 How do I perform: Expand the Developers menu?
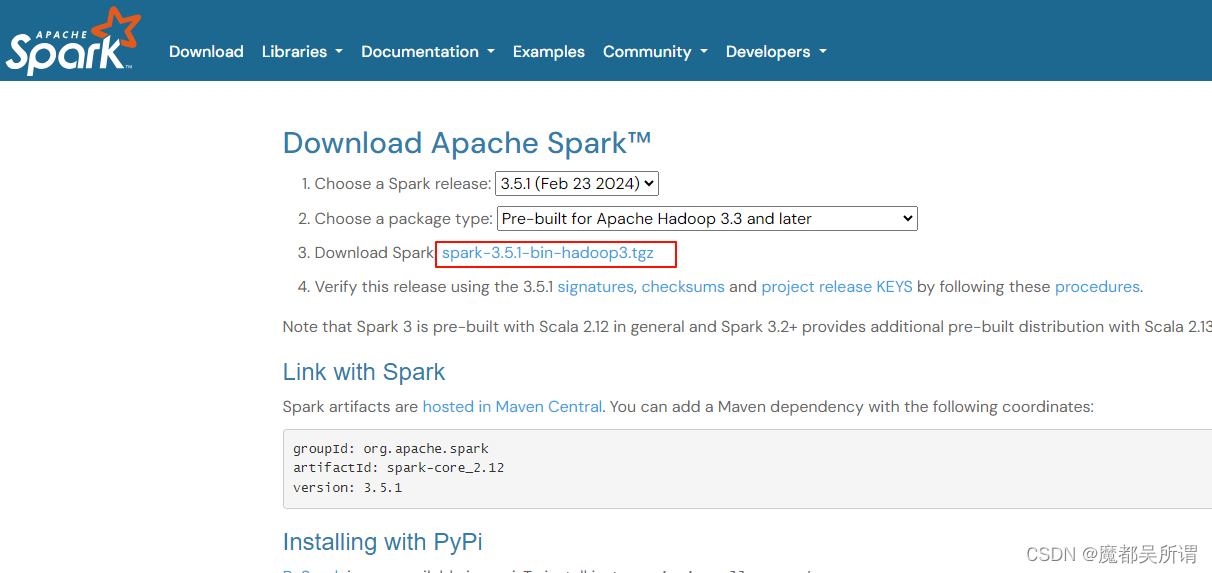coord(776,52)
